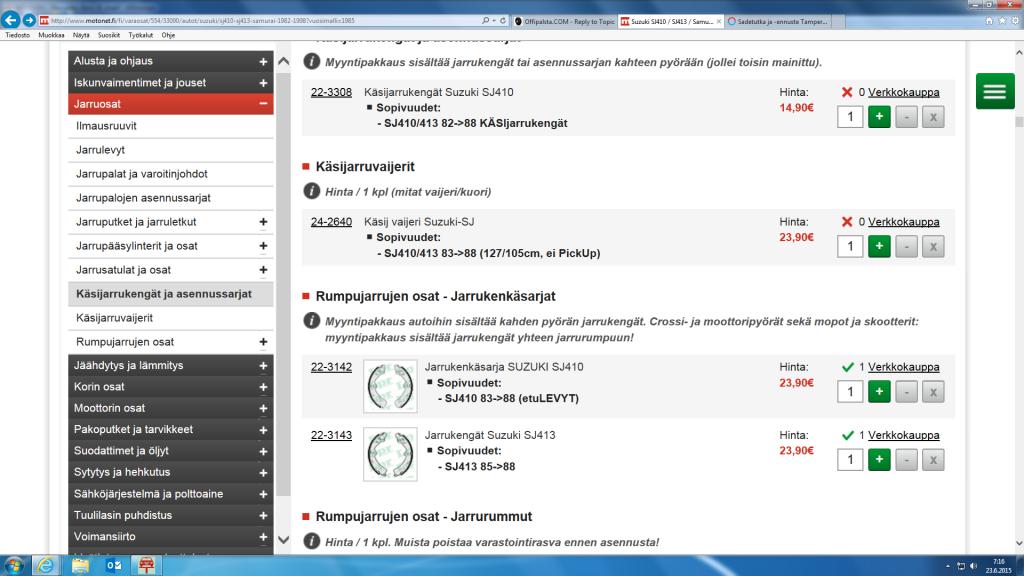1024x576 pixels.
Task: Open brake shoe thumbnail for 22-3143
Action: pos(390,455)
